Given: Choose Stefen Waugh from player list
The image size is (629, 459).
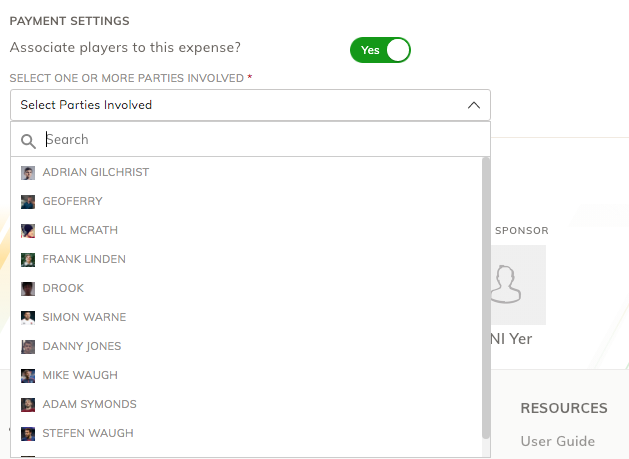Looking at the screenshot, I should point(88,433).
